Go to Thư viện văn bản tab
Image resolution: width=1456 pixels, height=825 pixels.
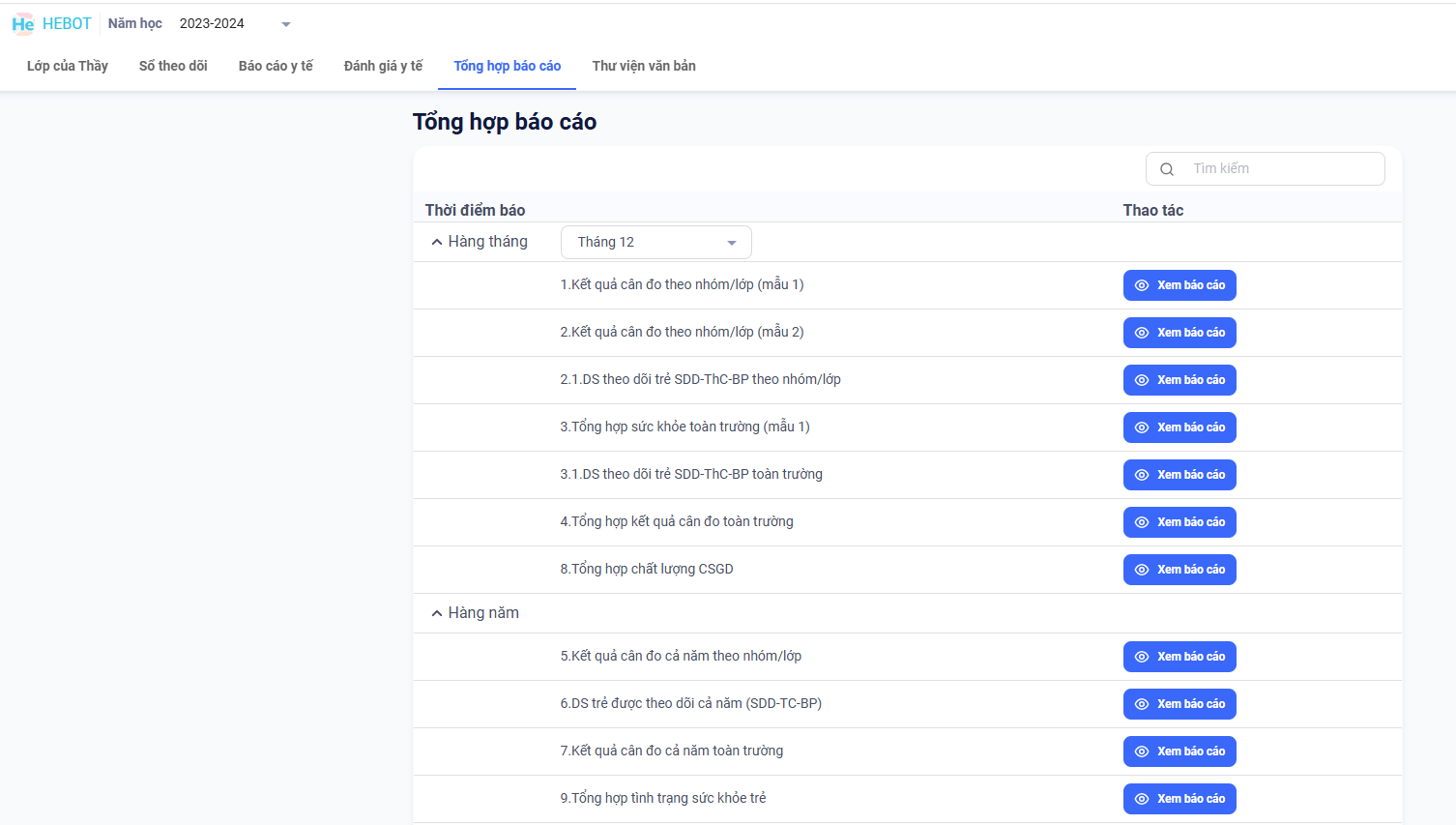[644, 66]
